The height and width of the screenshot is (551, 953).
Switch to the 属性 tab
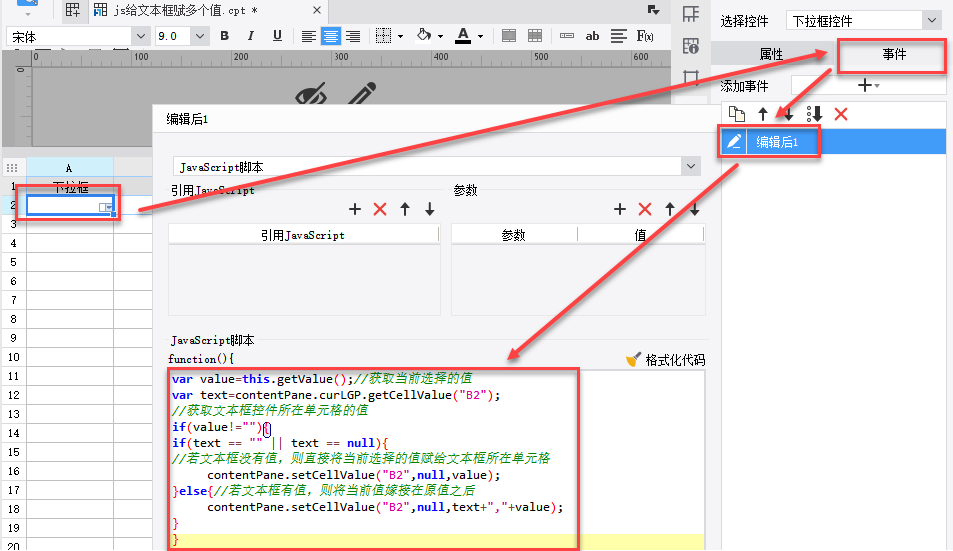tap(771, 54)
